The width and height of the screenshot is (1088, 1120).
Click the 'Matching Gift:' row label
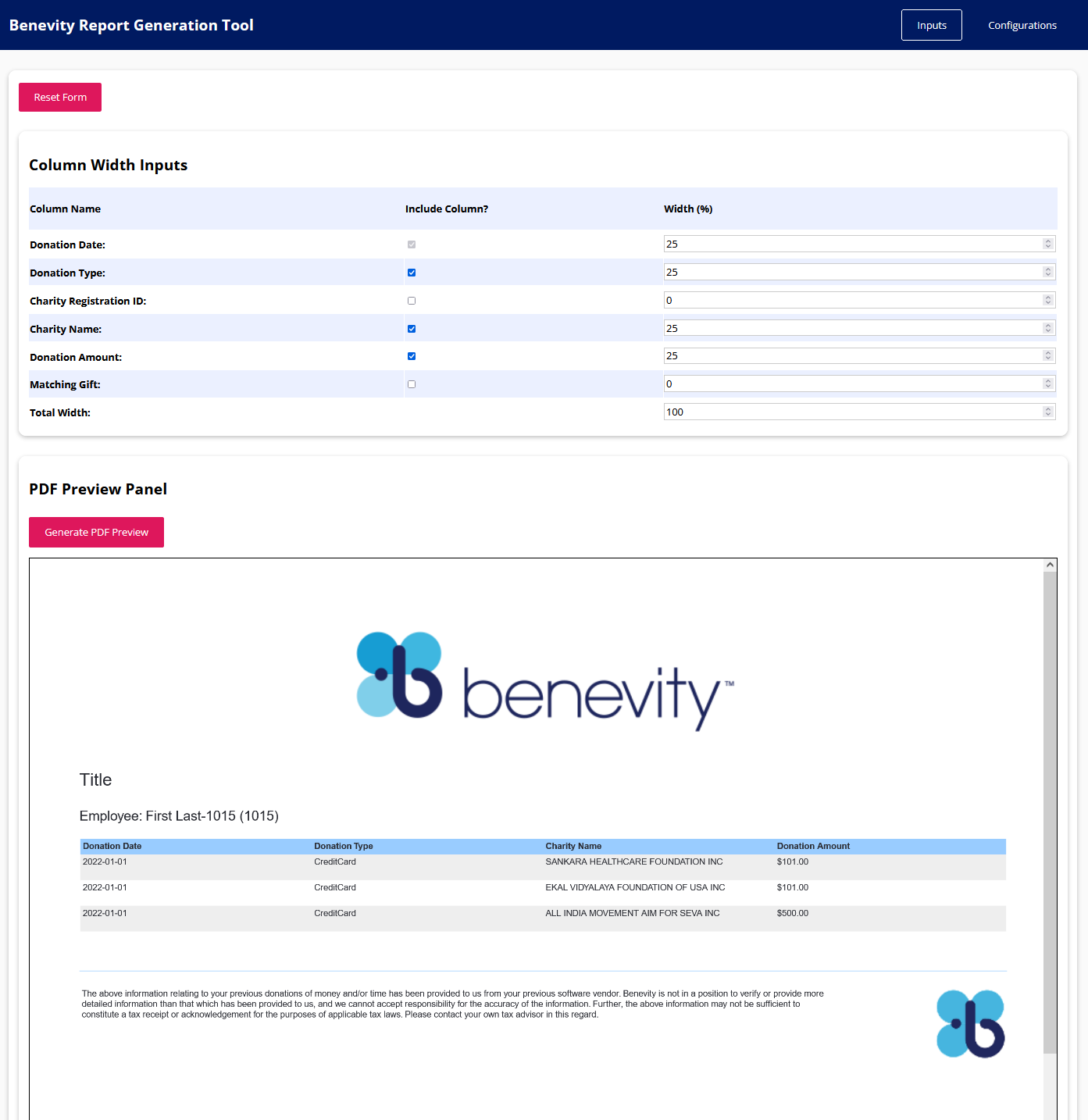pyautogui.click(x=65, y=384)
